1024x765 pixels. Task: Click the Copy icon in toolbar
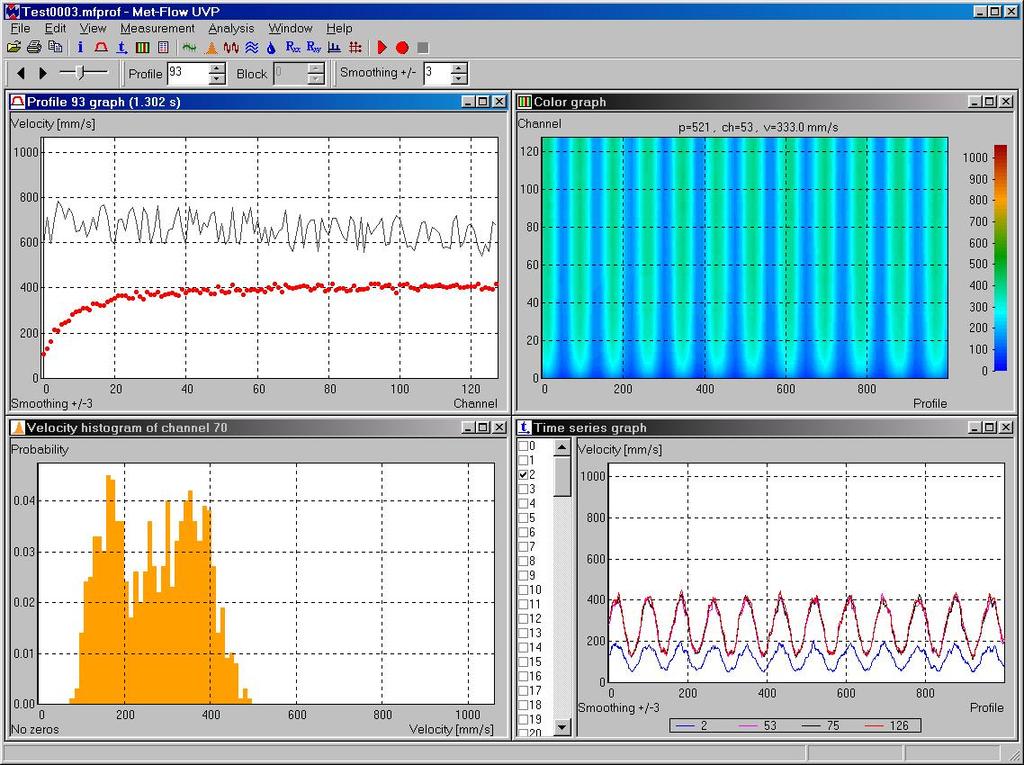pyautogui.click(x=56, y=48)
